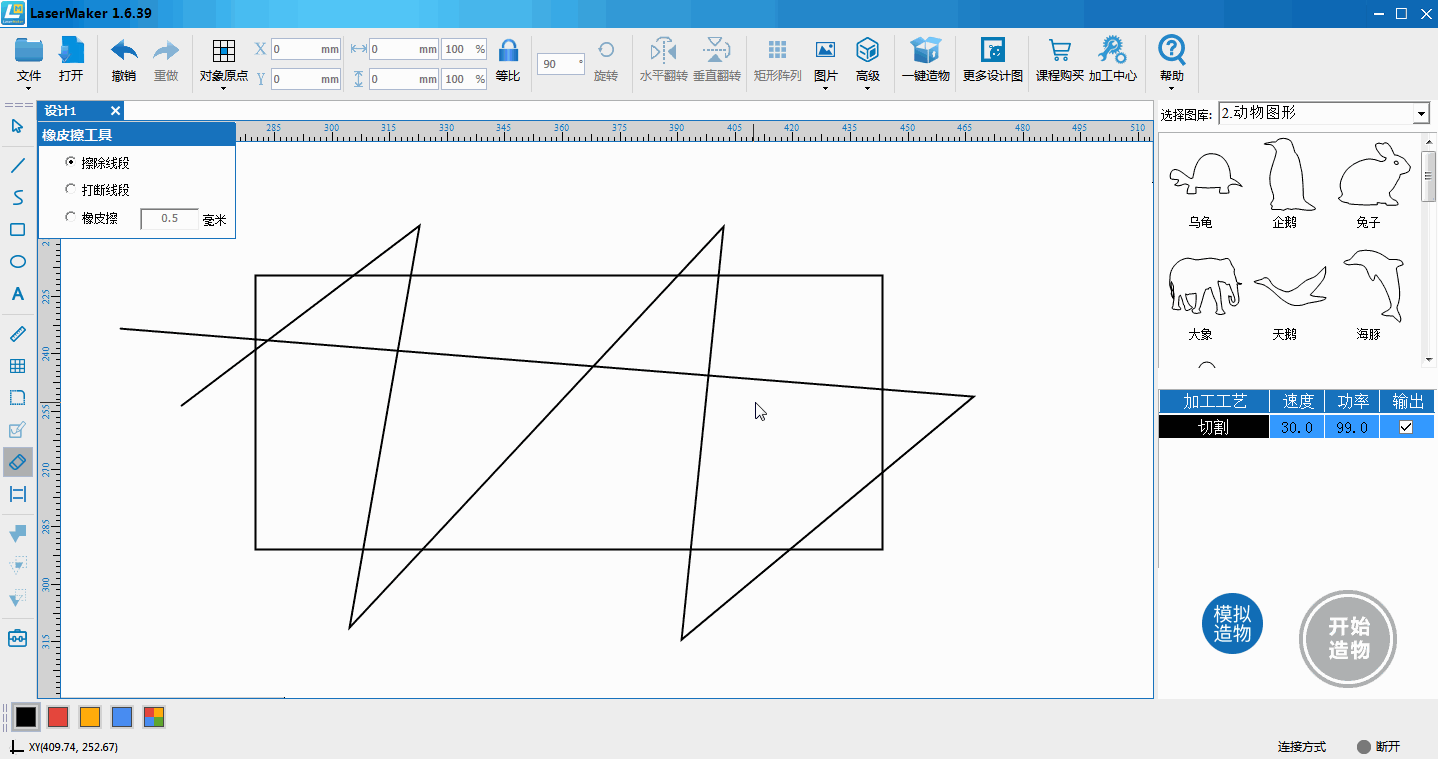This screenshot has height=759, width=1438.
Task: Click the 帮助 (Help) question mark icon
Action: [x=1171, y=50]
